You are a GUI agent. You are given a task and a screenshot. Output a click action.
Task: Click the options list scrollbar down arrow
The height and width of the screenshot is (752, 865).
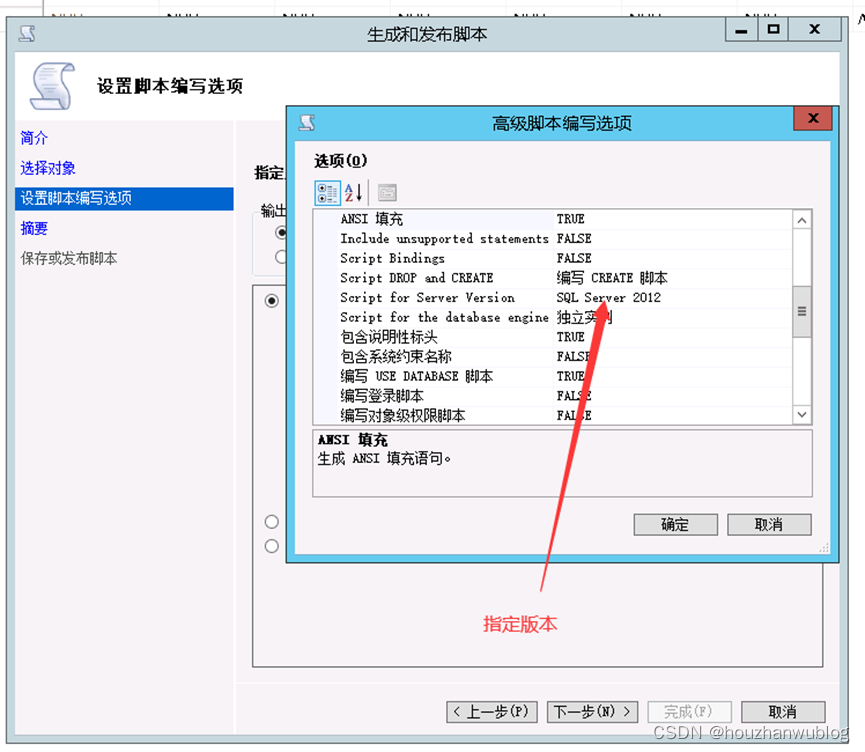801,414
